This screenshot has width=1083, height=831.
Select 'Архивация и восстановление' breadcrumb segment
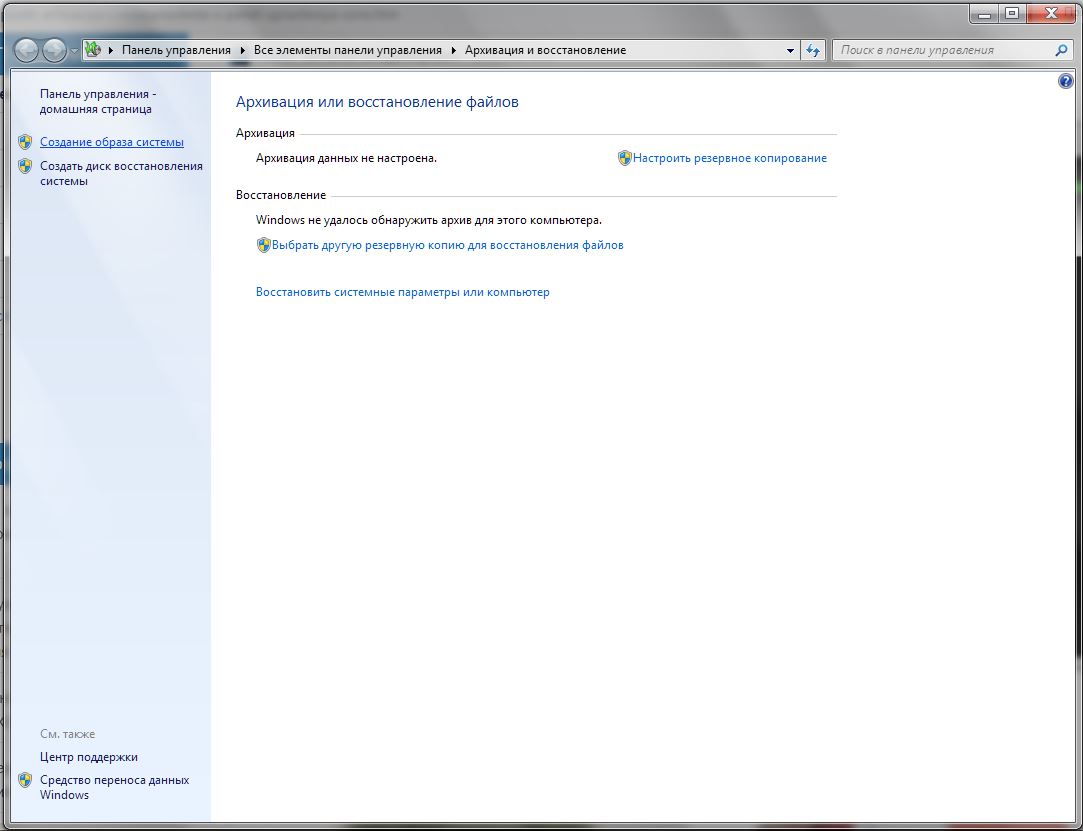pos(546,50)
